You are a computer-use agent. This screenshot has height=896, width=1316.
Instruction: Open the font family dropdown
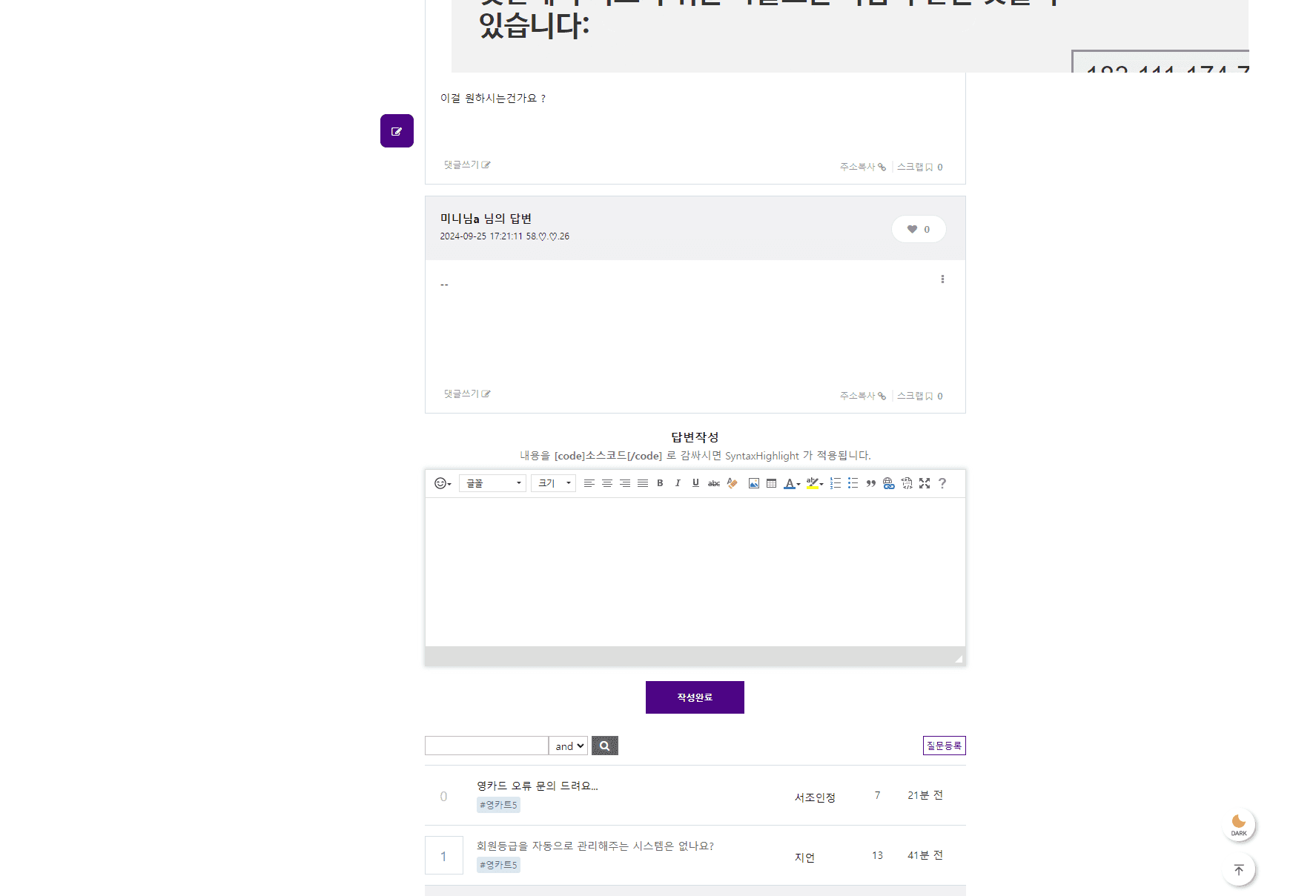[492, 483]
